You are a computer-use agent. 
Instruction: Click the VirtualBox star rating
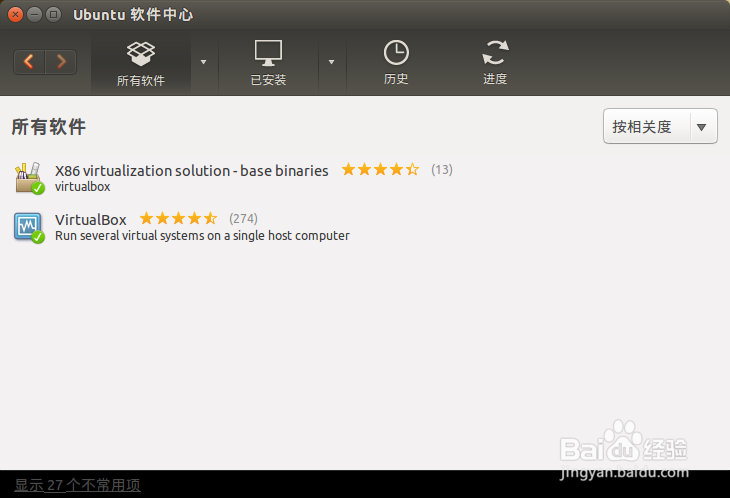point(178,218)
